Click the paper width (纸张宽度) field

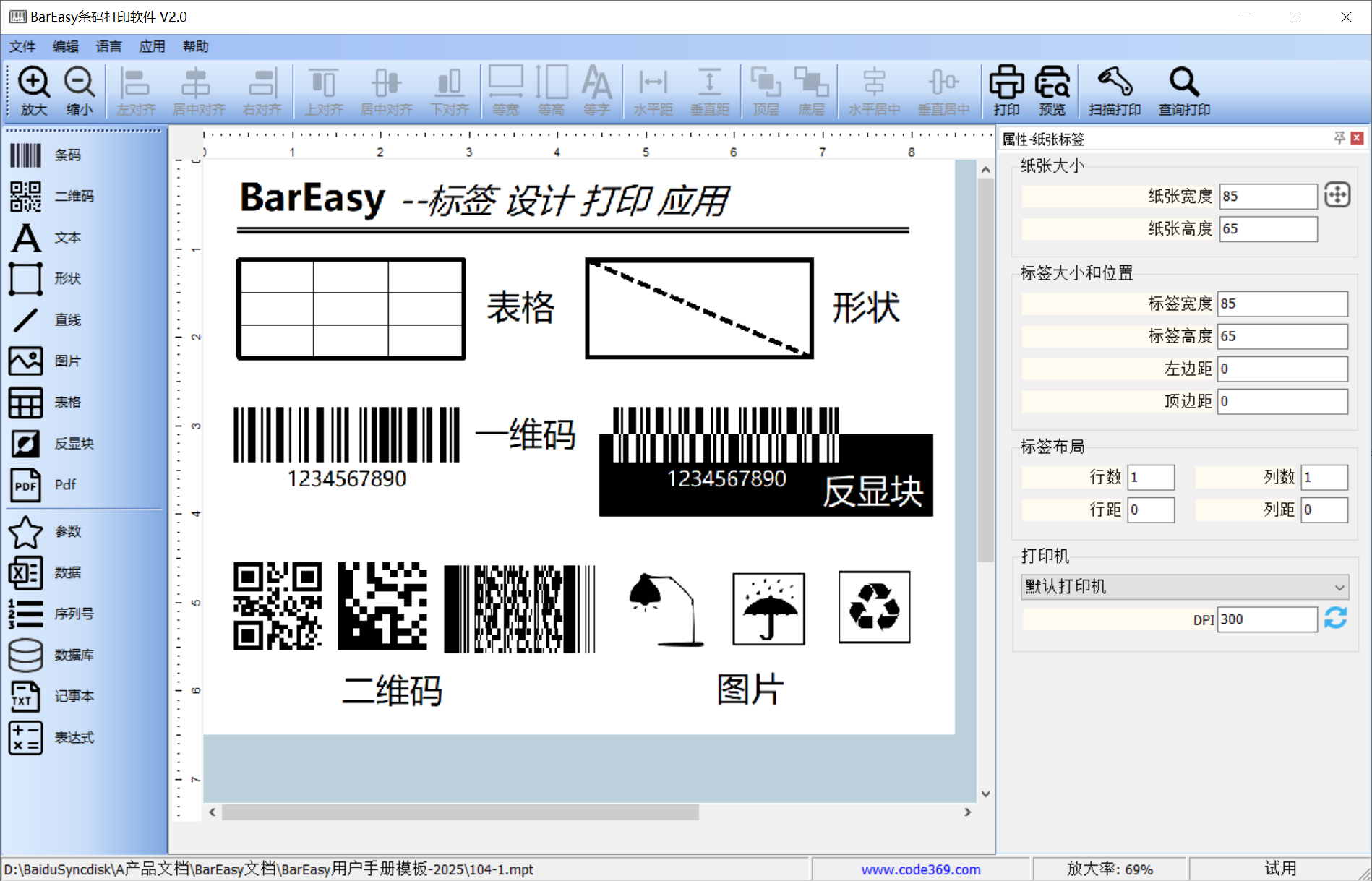(x=1267, y=197)
